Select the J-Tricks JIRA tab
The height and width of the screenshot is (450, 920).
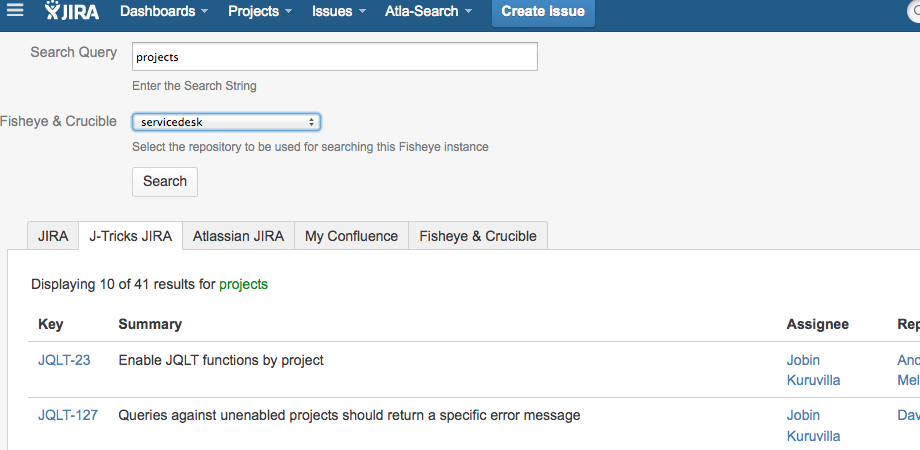coord(130,236)
